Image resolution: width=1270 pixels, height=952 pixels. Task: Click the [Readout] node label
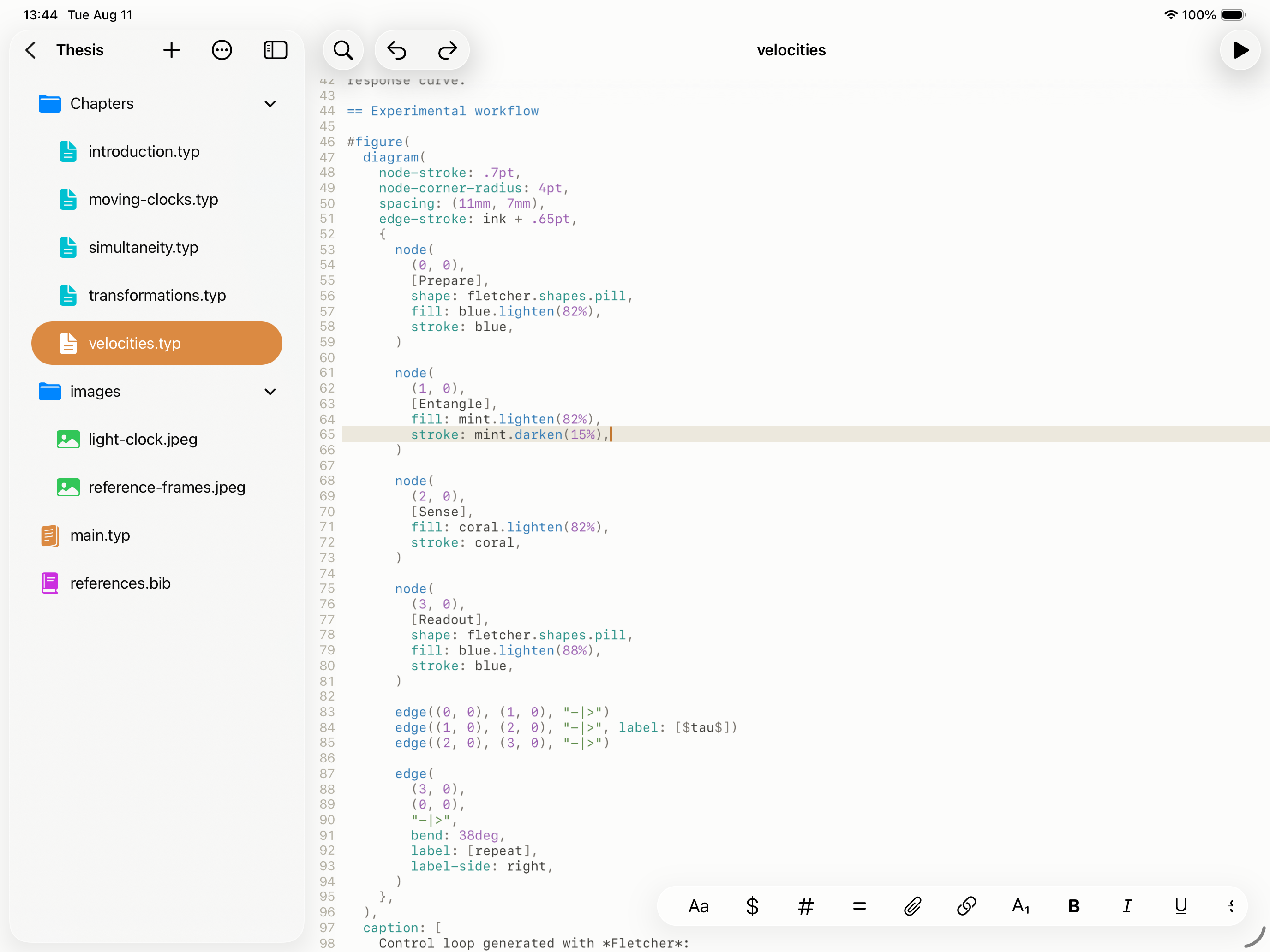[x=449, y=620]
